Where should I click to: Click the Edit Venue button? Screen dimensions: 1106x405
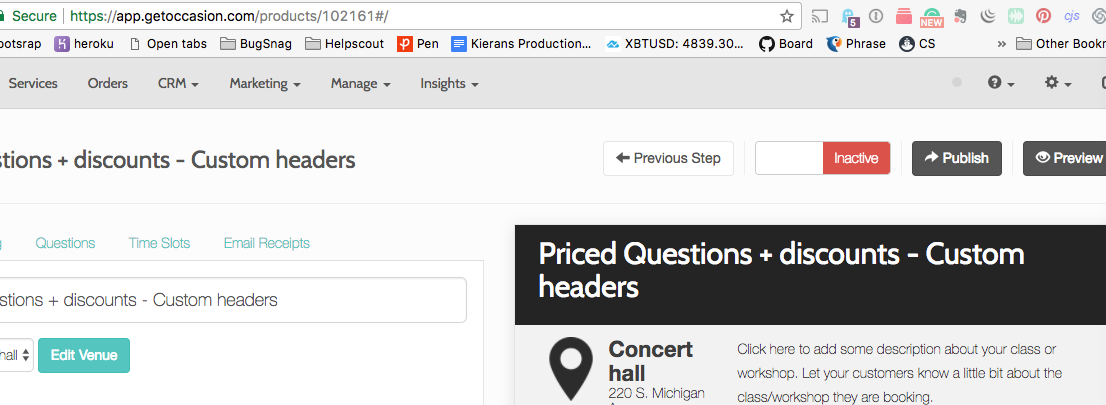point(84,355)
